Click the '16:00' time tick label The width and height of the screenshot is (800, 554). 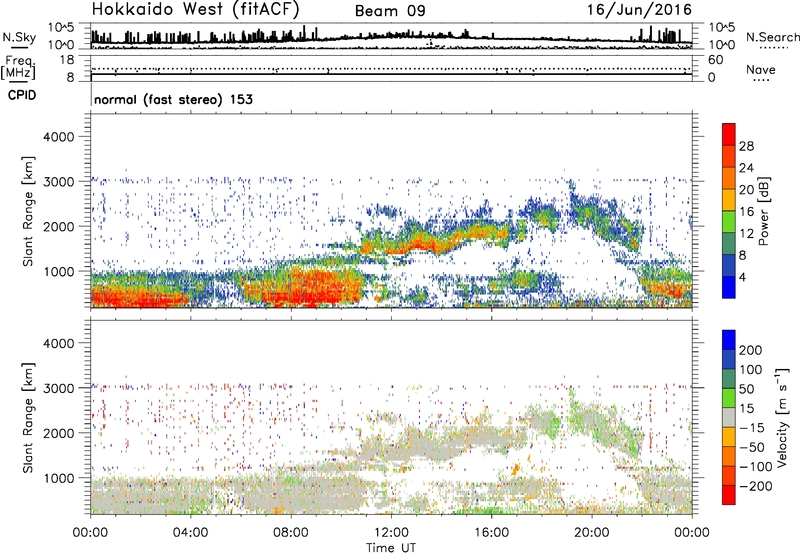point(491,533)
